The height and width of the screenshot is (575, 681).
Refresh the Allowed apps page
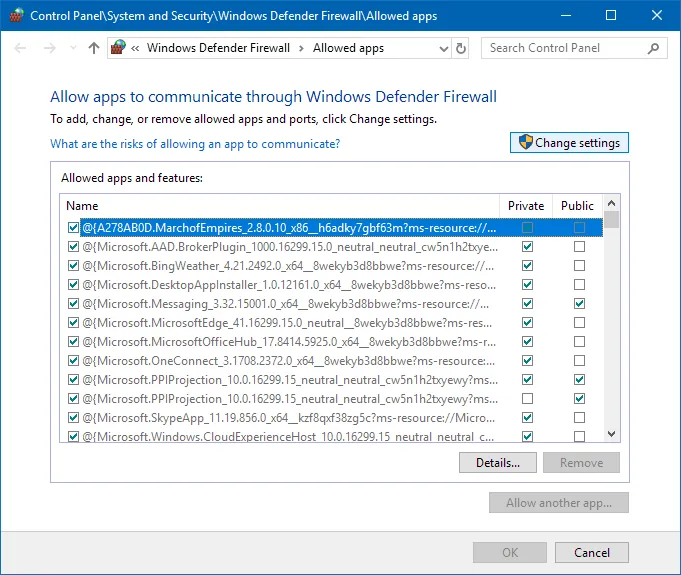tap(461, 48)
